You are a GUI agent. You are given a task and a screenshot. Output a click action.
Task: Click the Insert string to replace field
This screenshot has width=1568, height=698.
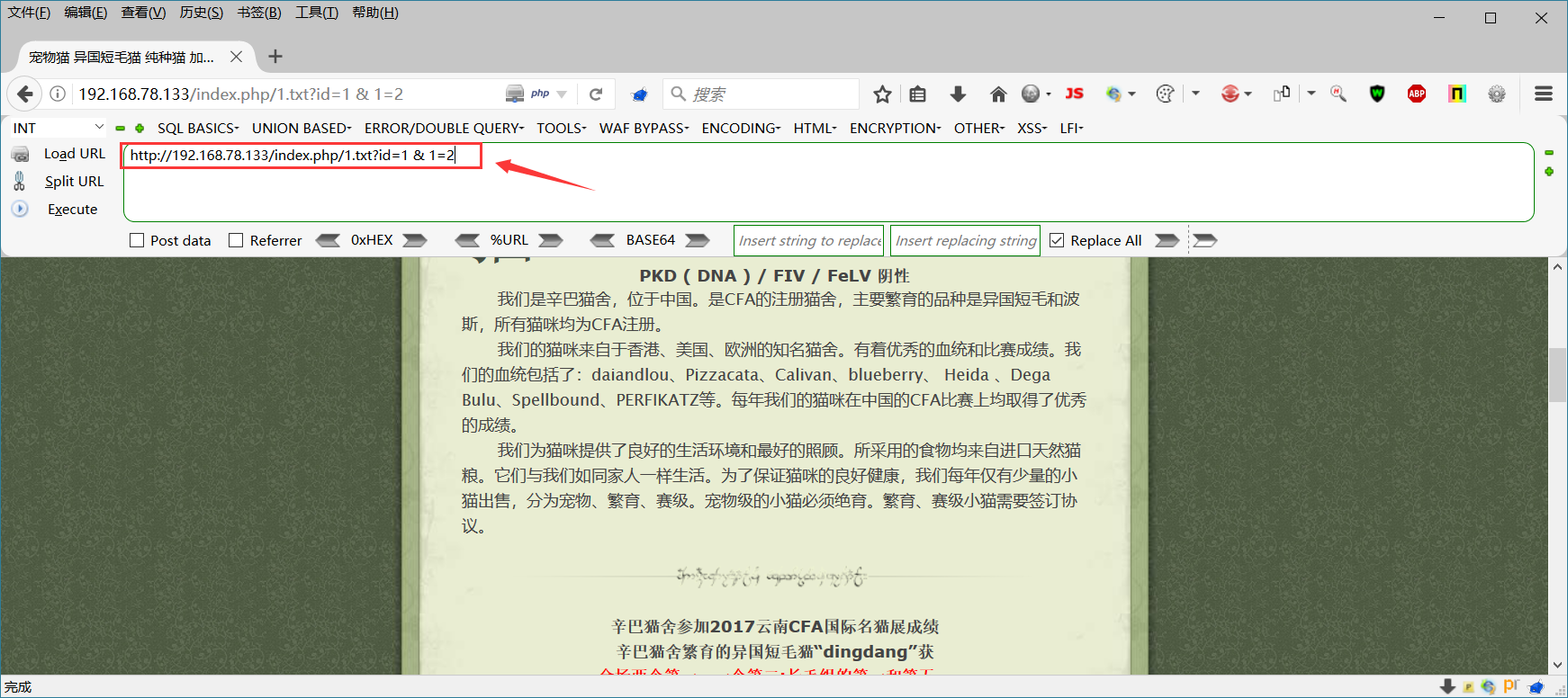pos(809,240)
